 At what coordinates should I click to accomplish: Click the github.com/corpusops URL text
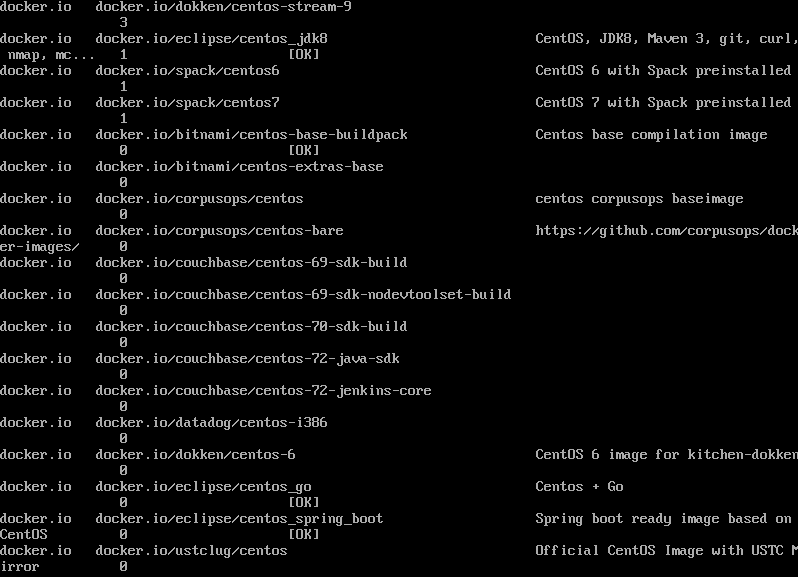[x=667, y=231]
